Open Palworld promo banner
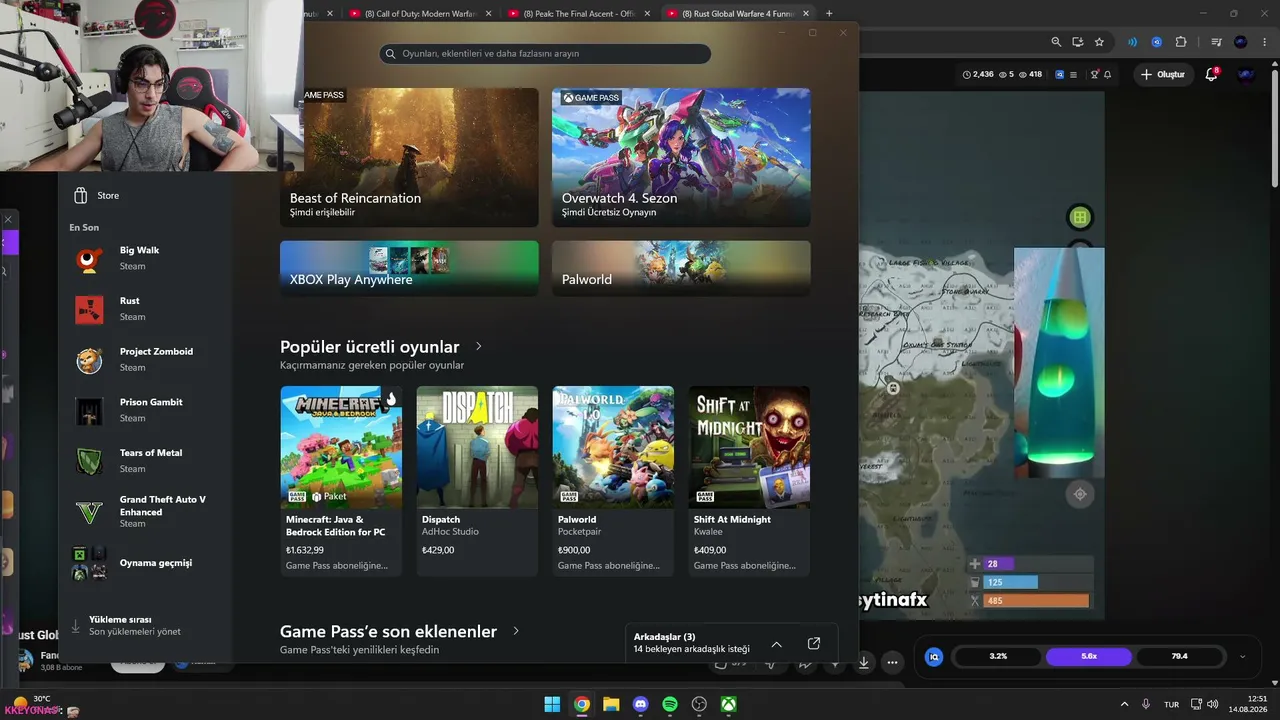The height and width of the screenshot is (720, 1280). click(x=681, y=268)
